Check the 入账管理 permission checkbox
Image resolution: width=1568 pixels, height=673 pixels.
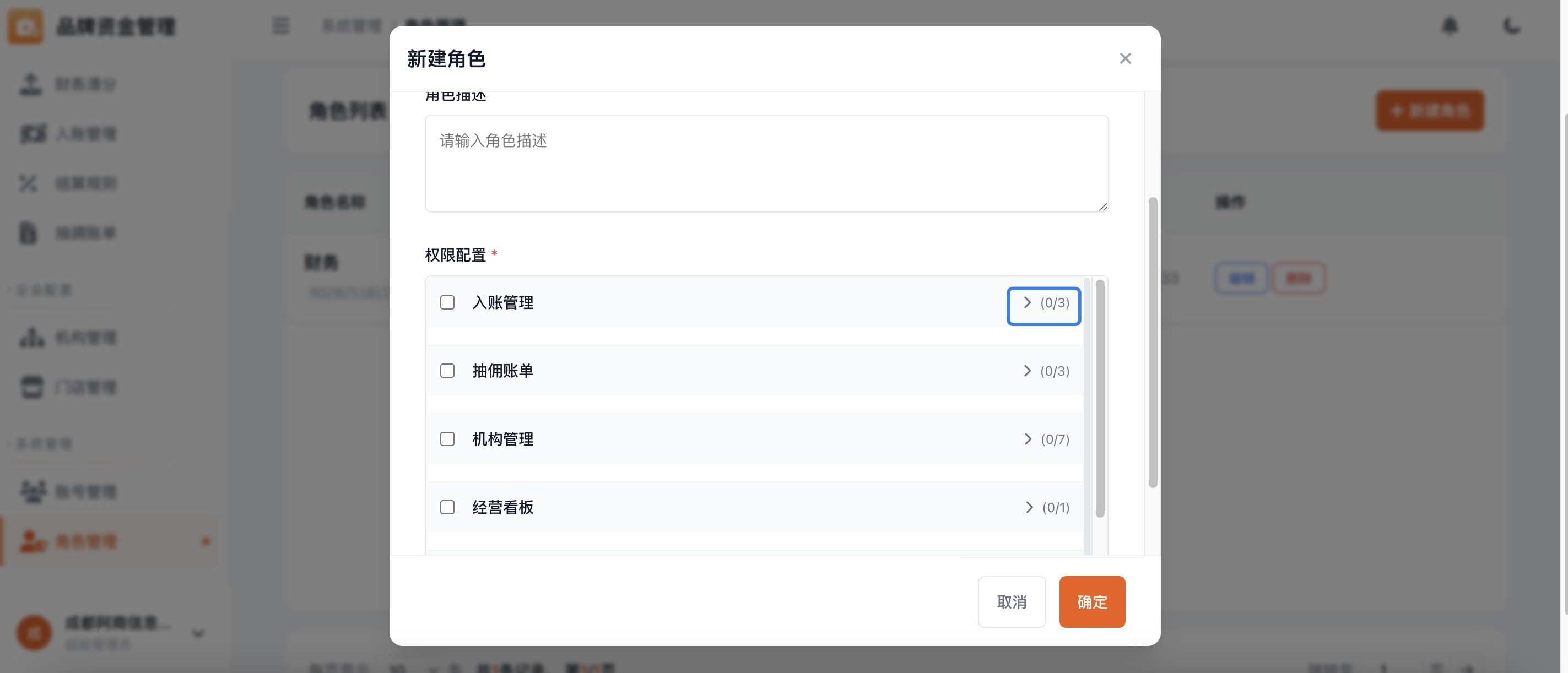[x=447, y=302]
